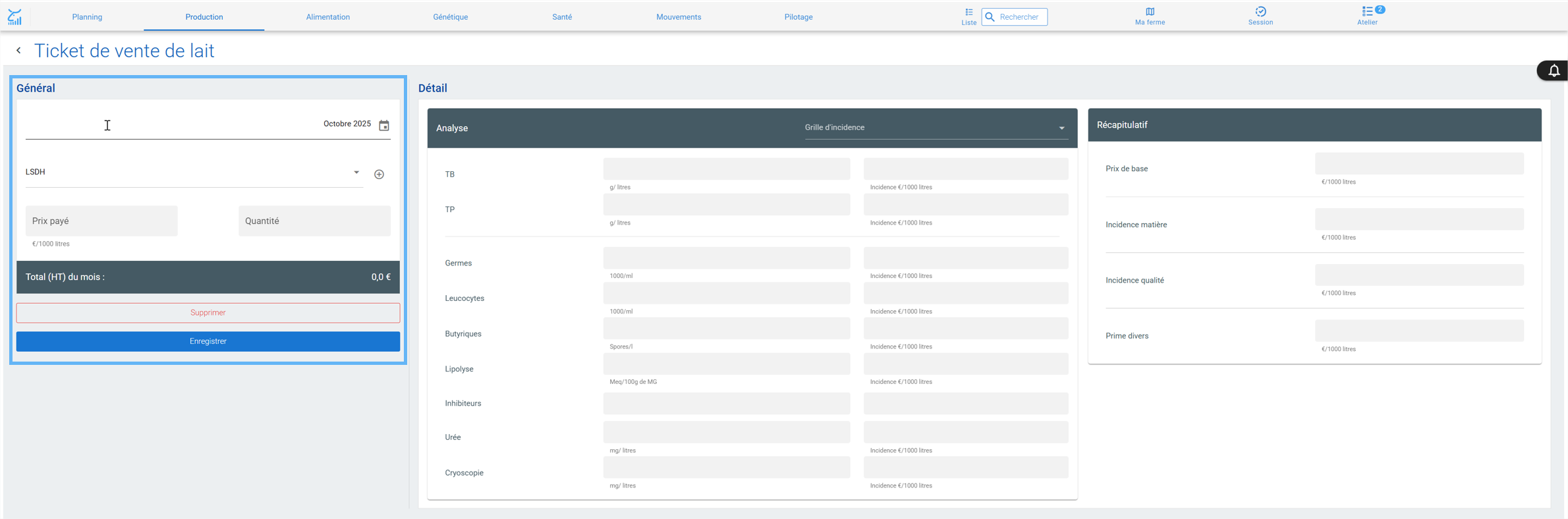The height and width of the screenshot is (519, 1568).
Task: Click the TP incidence value field
Action: click(966, 204)
